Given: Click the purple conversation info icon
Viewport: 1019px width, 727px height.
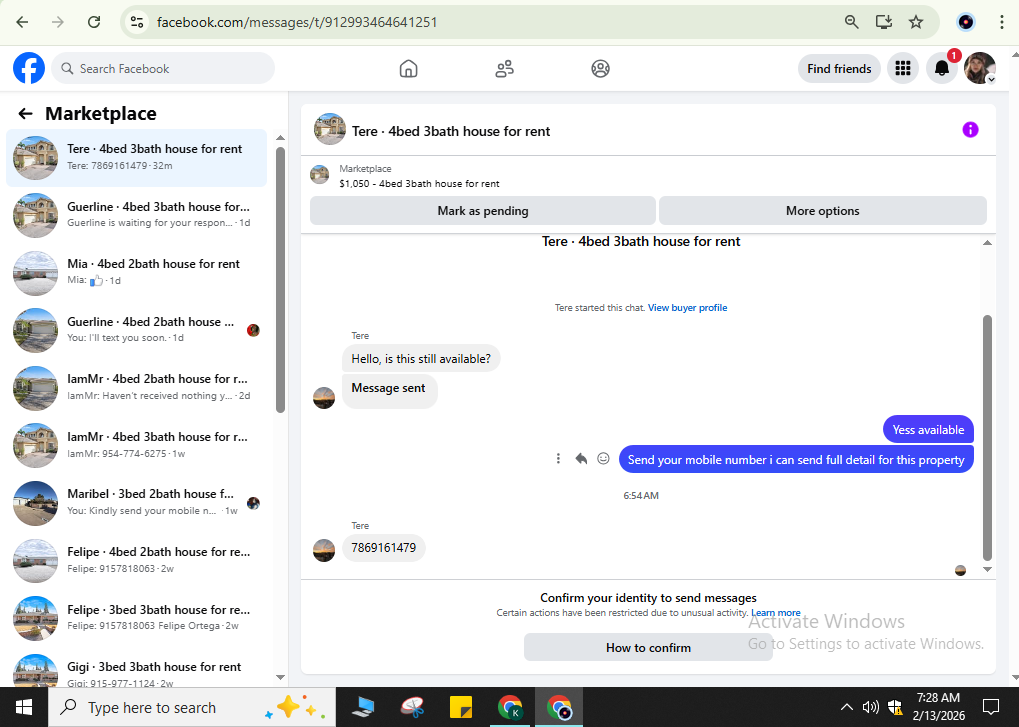Looking at the screenshot, I should [x=970, y=130].
